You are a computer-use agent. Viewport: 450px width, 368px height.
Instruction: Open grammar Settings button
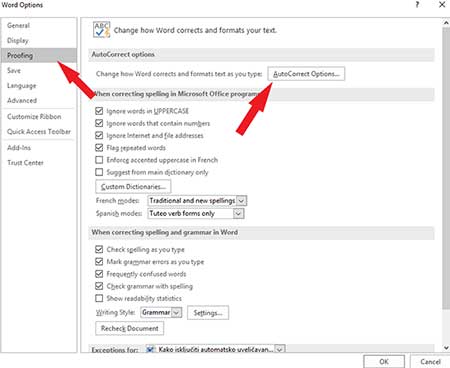(208, 313)
